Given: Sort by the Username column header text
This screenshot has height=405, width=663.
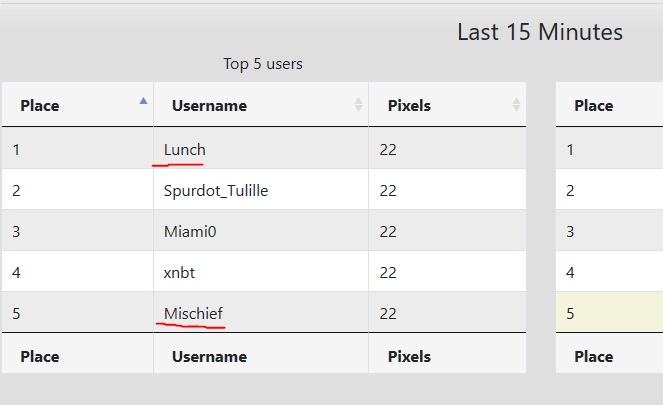Looking at the screenshot, I should point(209,105).
